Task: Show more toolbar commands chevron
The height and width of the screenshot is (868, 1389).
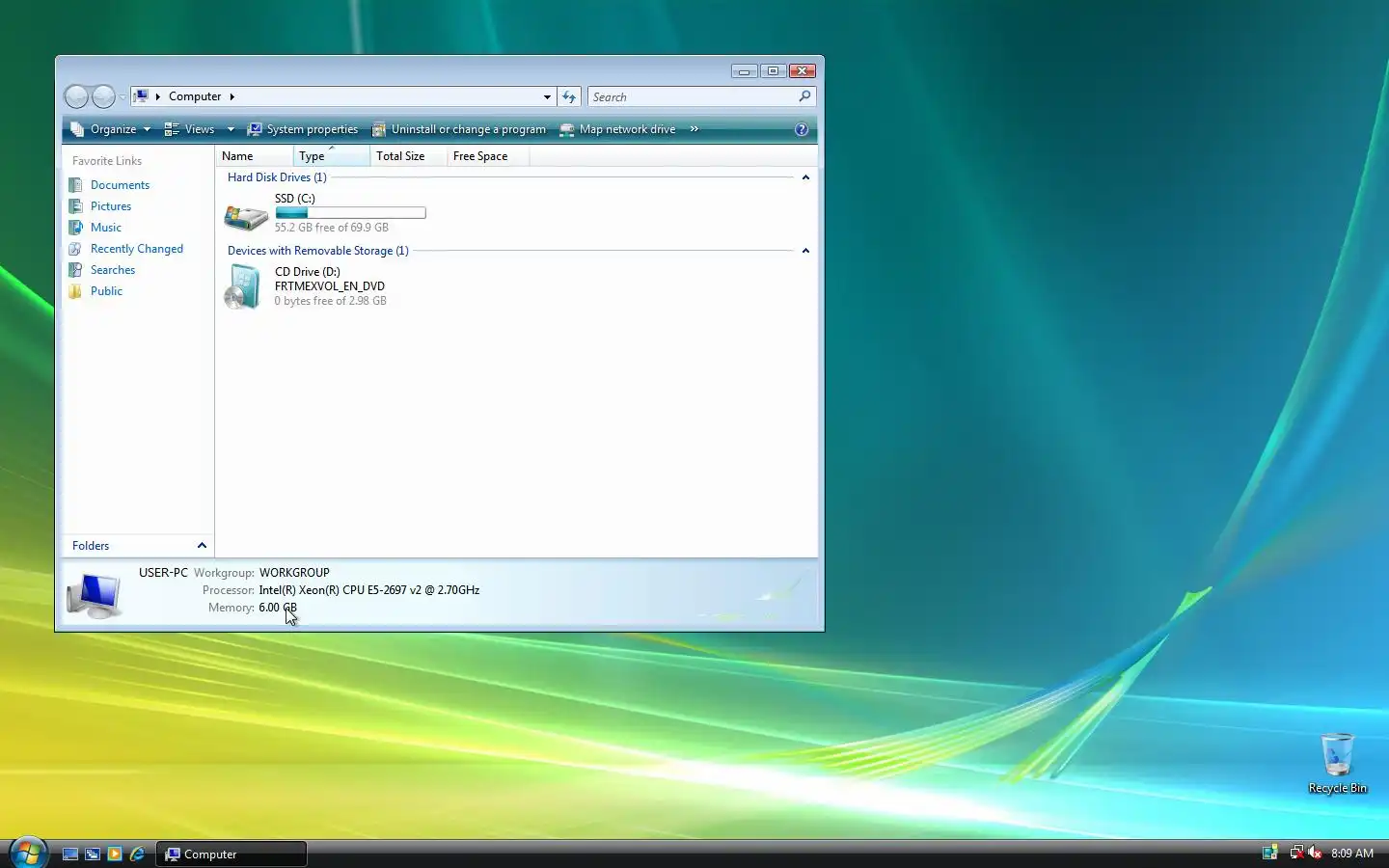Action: tap(694, 129)
